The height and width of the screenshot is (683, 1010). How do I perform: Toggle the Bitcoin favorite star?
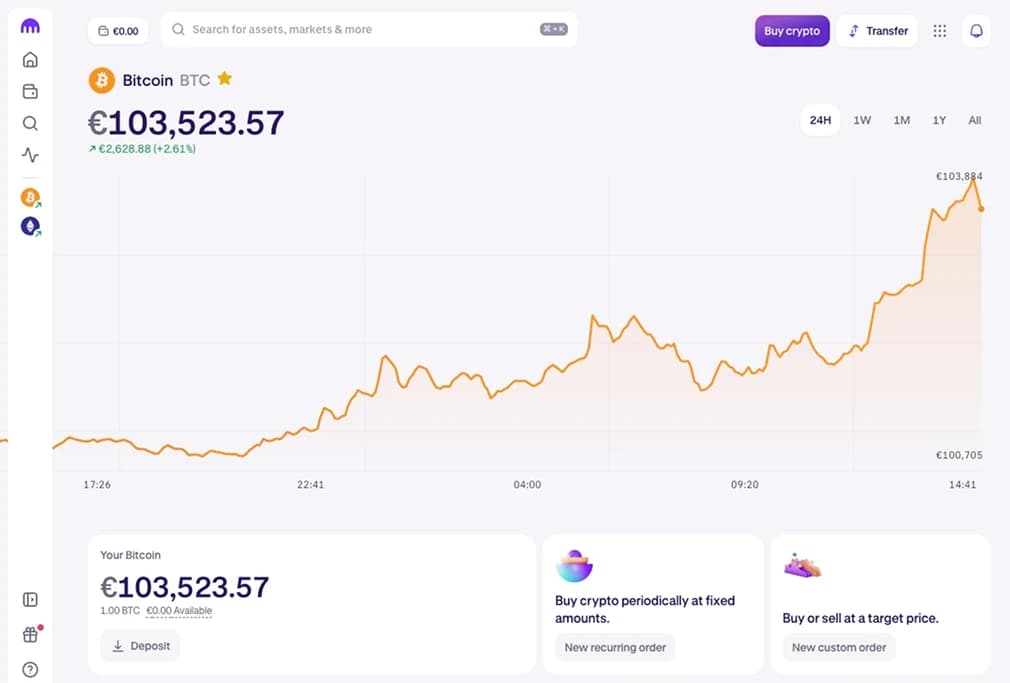(x=225, y=79)
